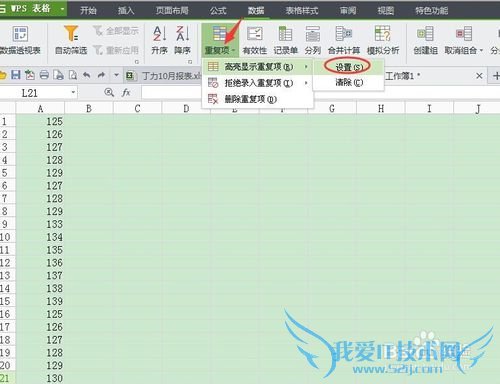This screenshot has width=500, height=384.
Task: Click 设置(S) in the submenu
Action: click(x=349, y=67)
